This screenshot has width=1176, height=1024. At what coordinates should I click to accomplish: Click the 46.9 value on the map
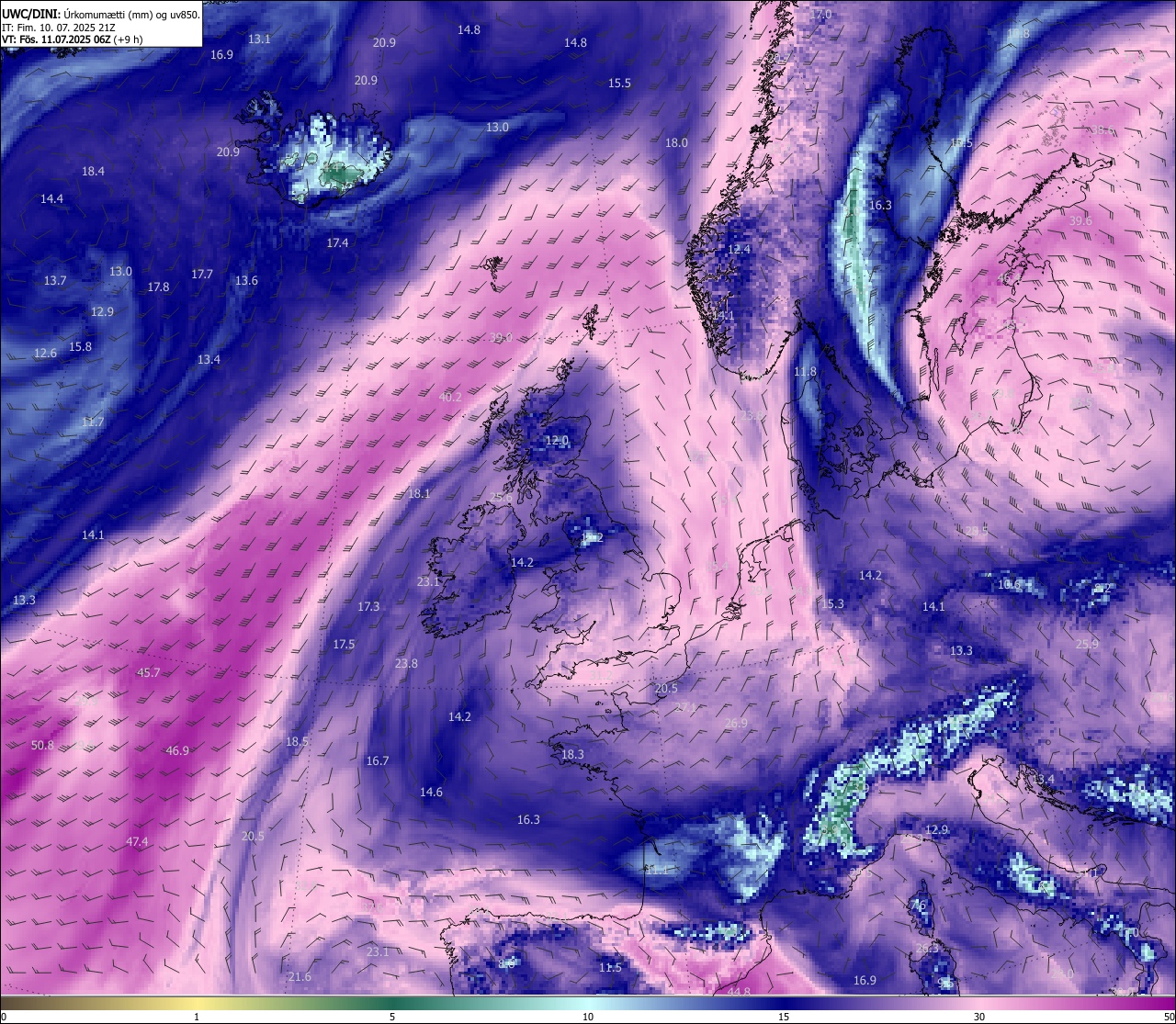coord(177,750)
